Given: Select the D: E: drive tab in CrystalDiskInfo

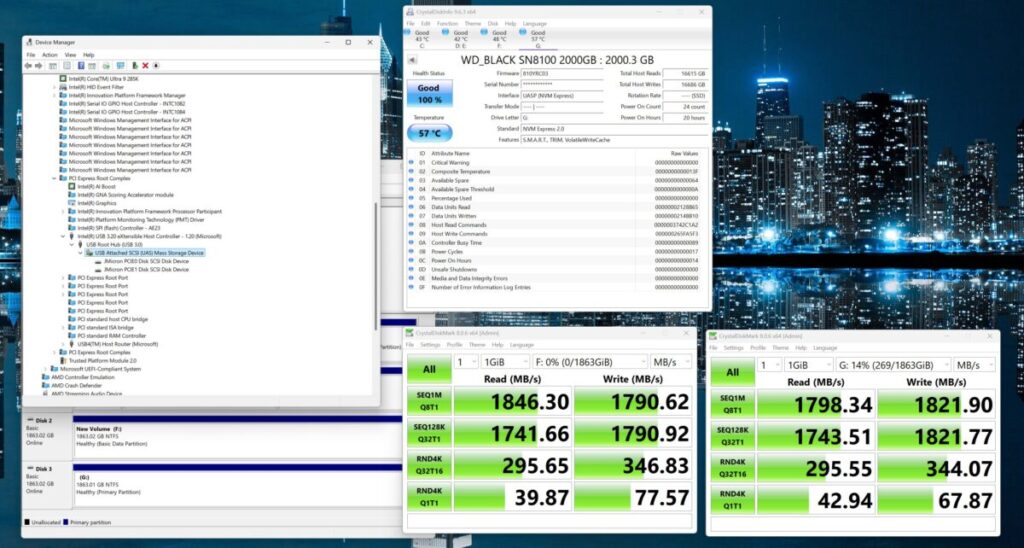Looking at the screenshot, I should pyautogui.click(x=460, y=39).
